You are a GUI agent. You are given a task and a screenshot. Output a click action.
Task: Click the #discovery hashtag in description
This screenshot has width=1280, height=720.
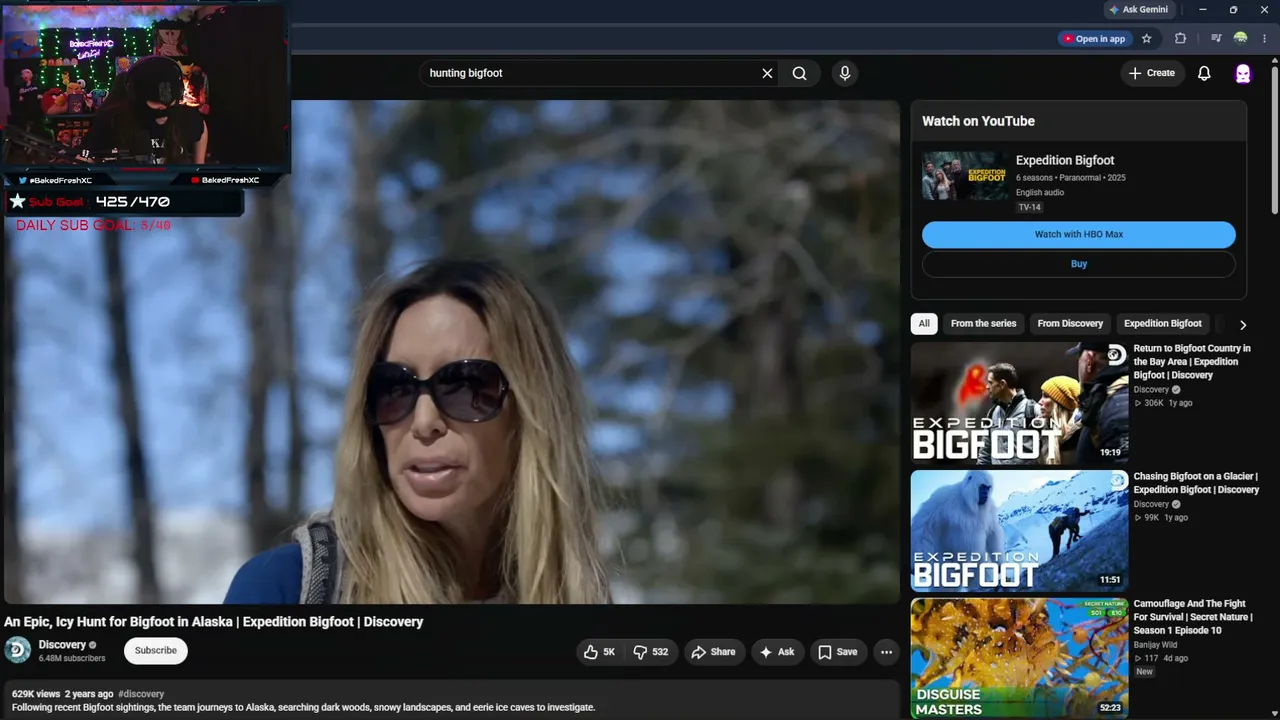[x=141, y=694]
